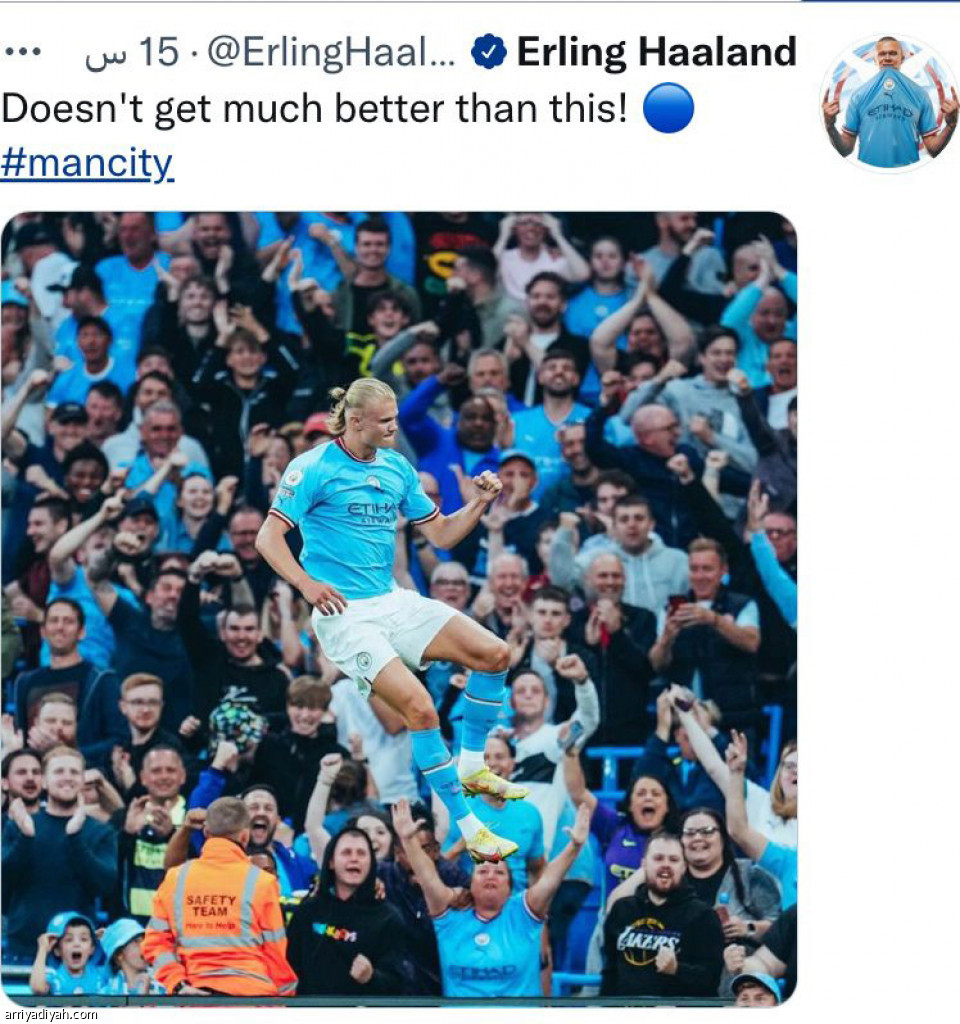Click the blue tab indicator line at top
The height and width of the screenshot is (1024, 960).
880,1
